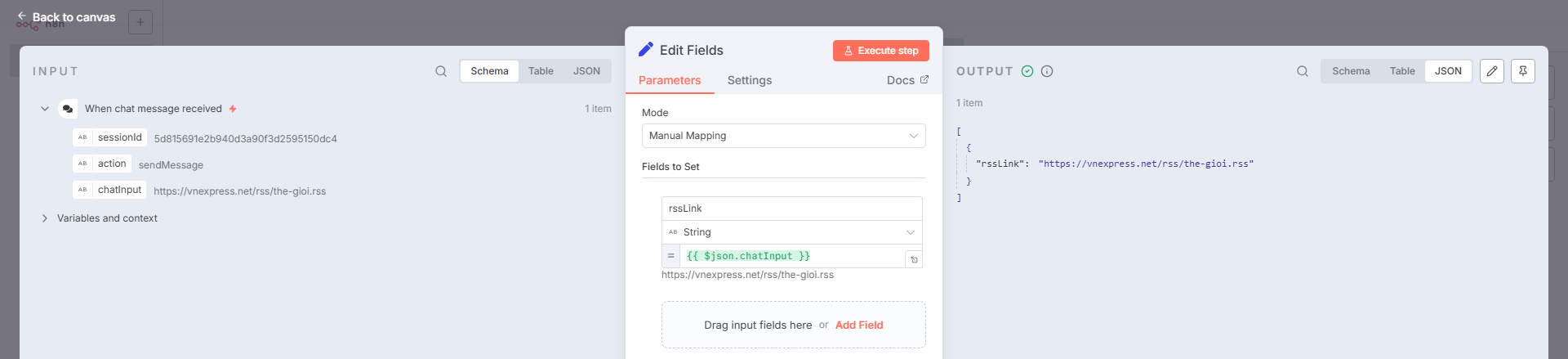Click the input panel search icon
1568x359 pixels.
coord(441,71)
